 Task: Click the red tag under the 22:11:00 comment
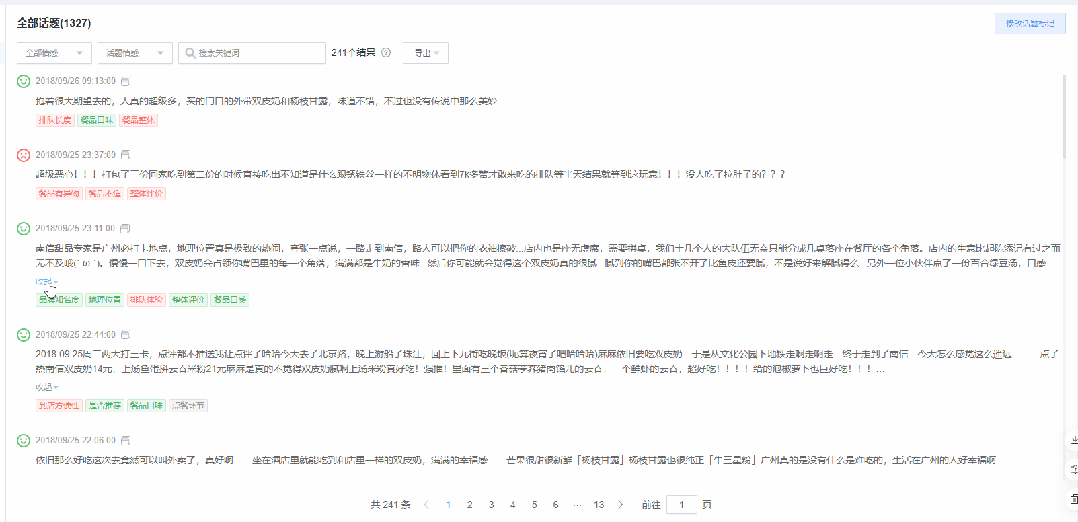58,406
